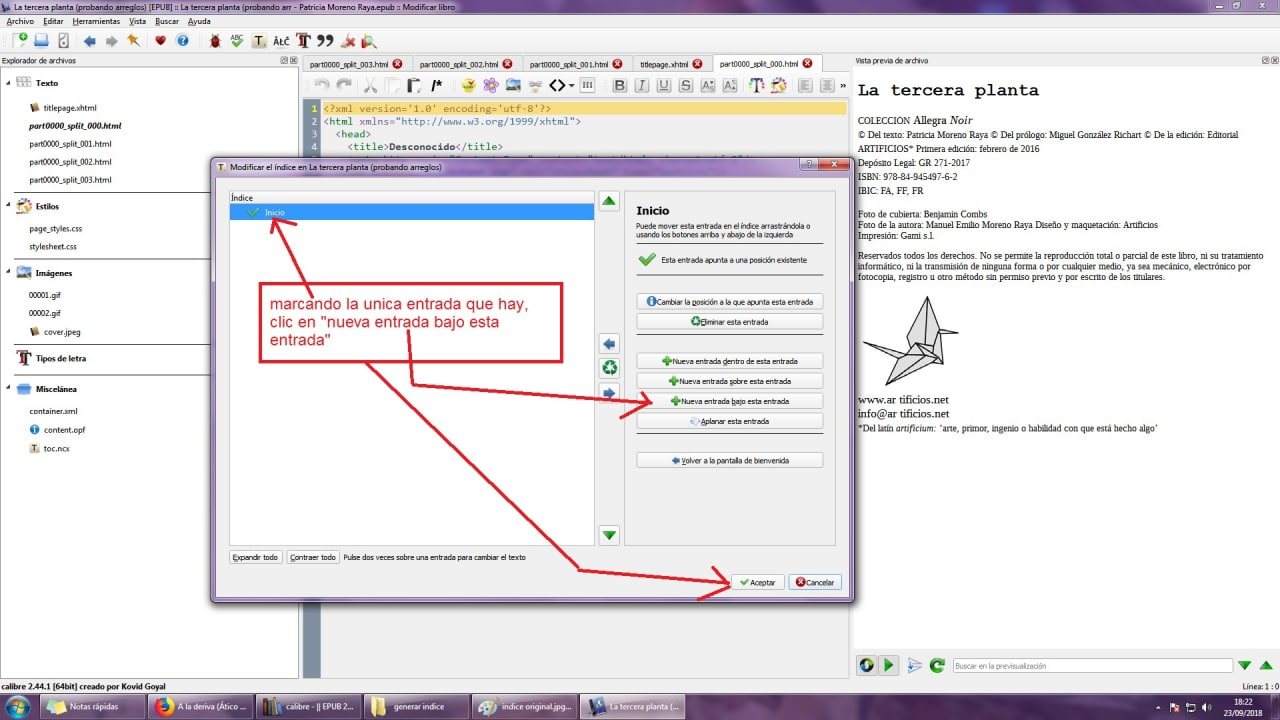Screen dimensions: 1280x720
Task: Open the Editar menu
Action: 53,21
